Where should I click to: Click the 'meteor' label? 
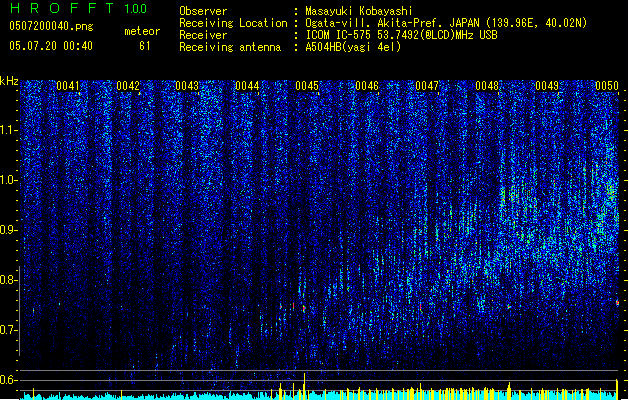tap(142, 31)
